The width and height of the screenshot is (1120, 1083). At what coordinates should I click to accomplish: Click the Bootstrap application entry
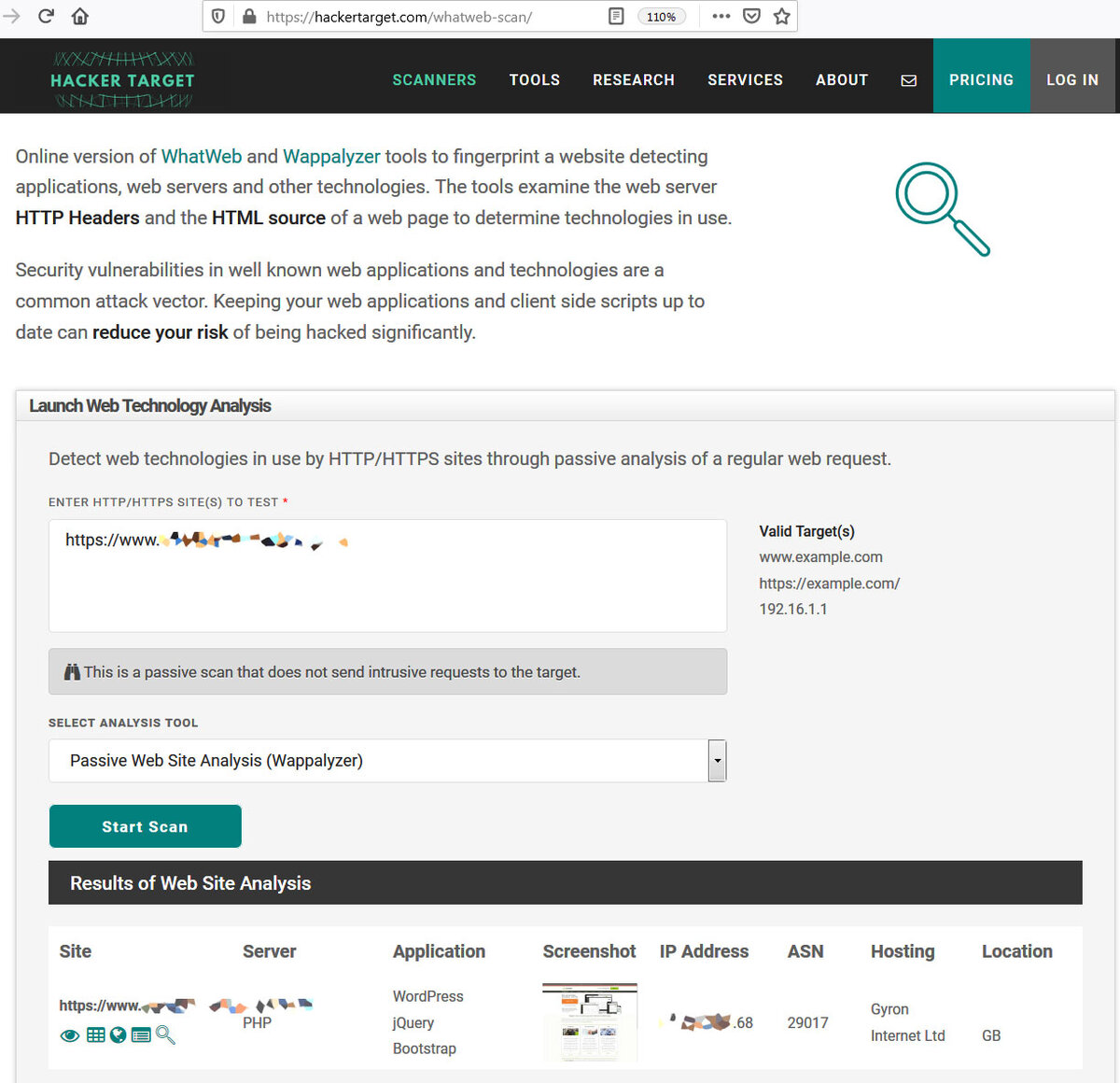[x=424, y=1048]
